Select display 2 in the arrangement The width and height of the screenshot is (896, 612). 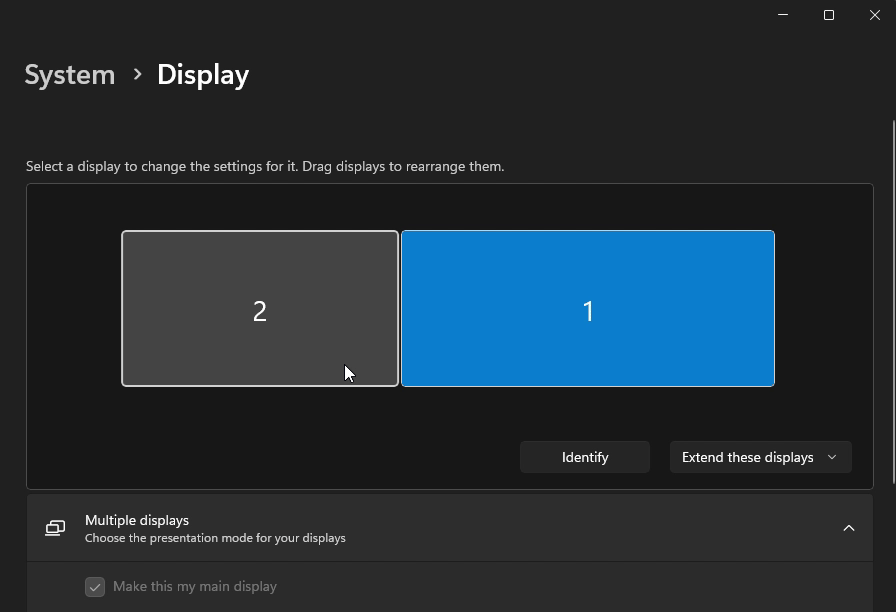click(259, 308)
